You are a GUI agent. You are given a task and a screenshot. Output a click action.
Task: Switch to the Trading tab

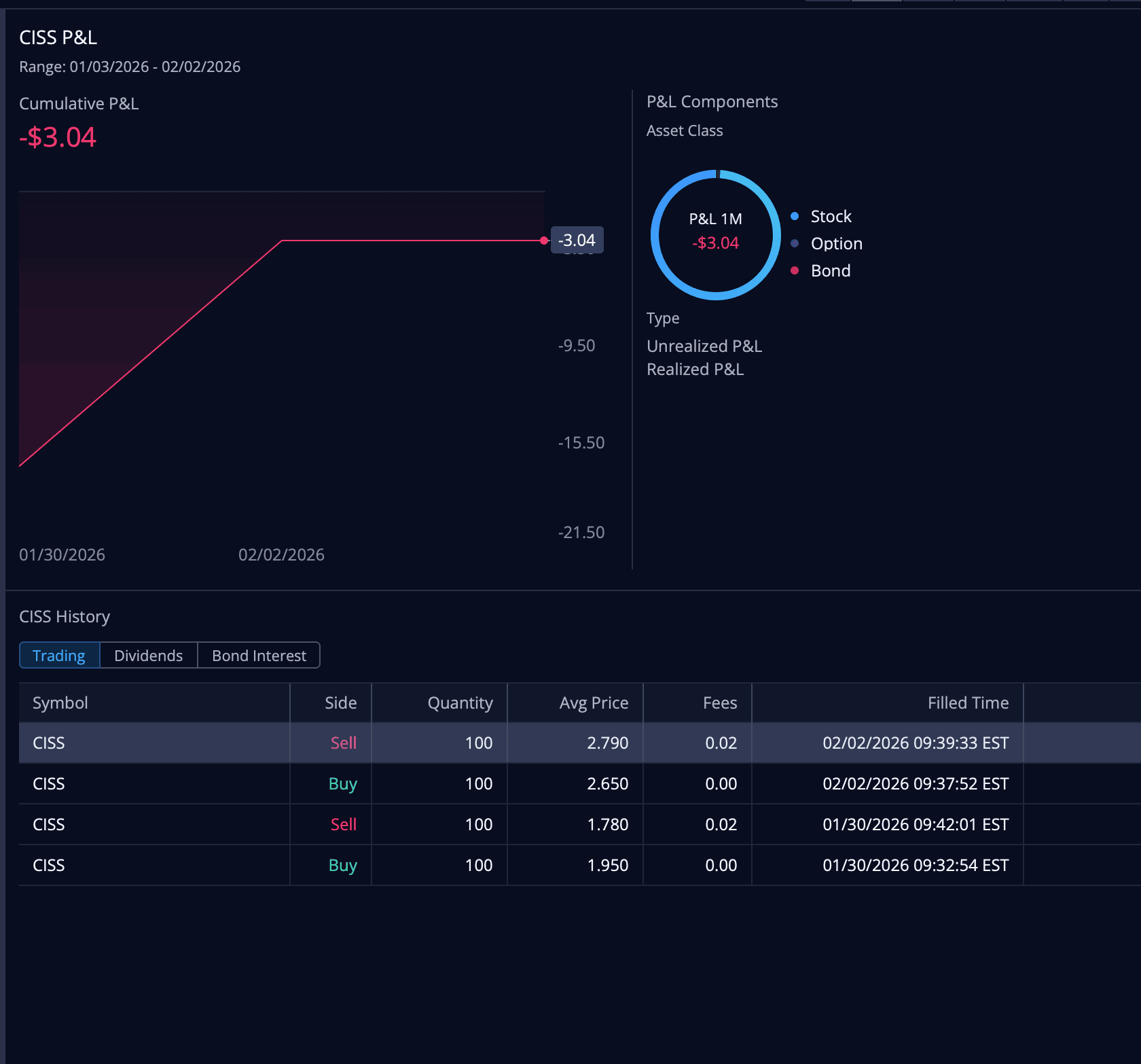pyautogui.click(x=59, y=656)
